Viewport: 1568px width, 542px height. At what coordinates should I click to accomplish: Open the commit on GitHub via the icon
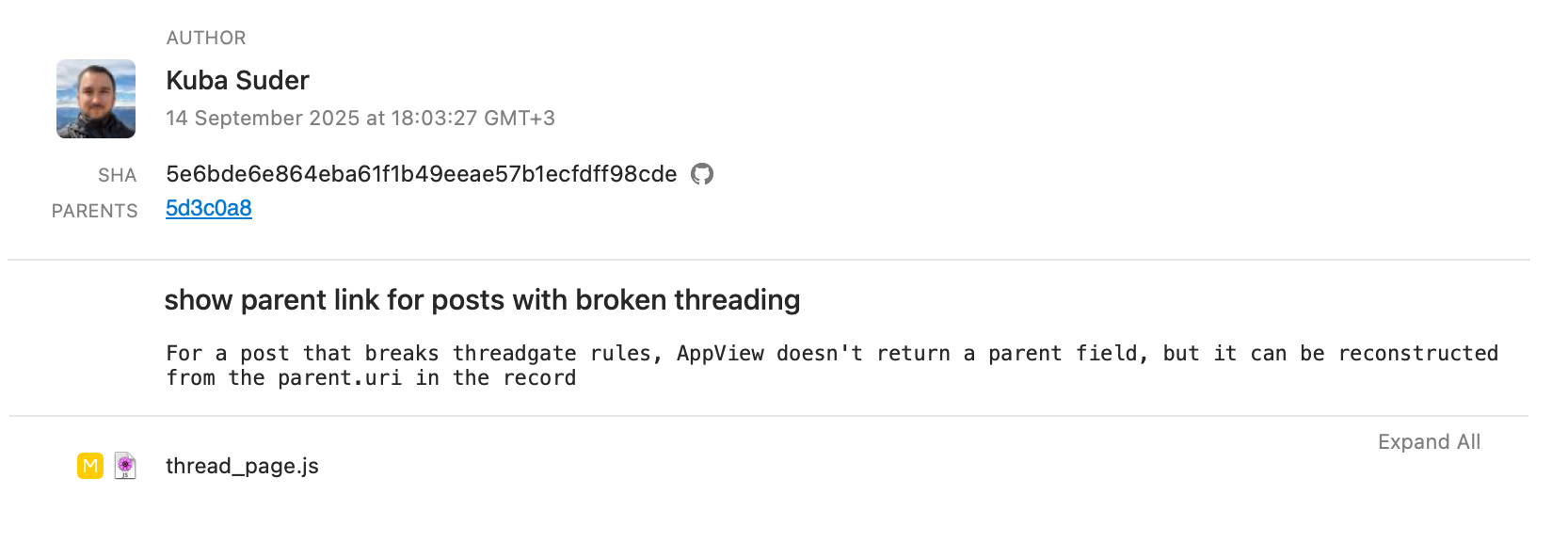point(702,174)
